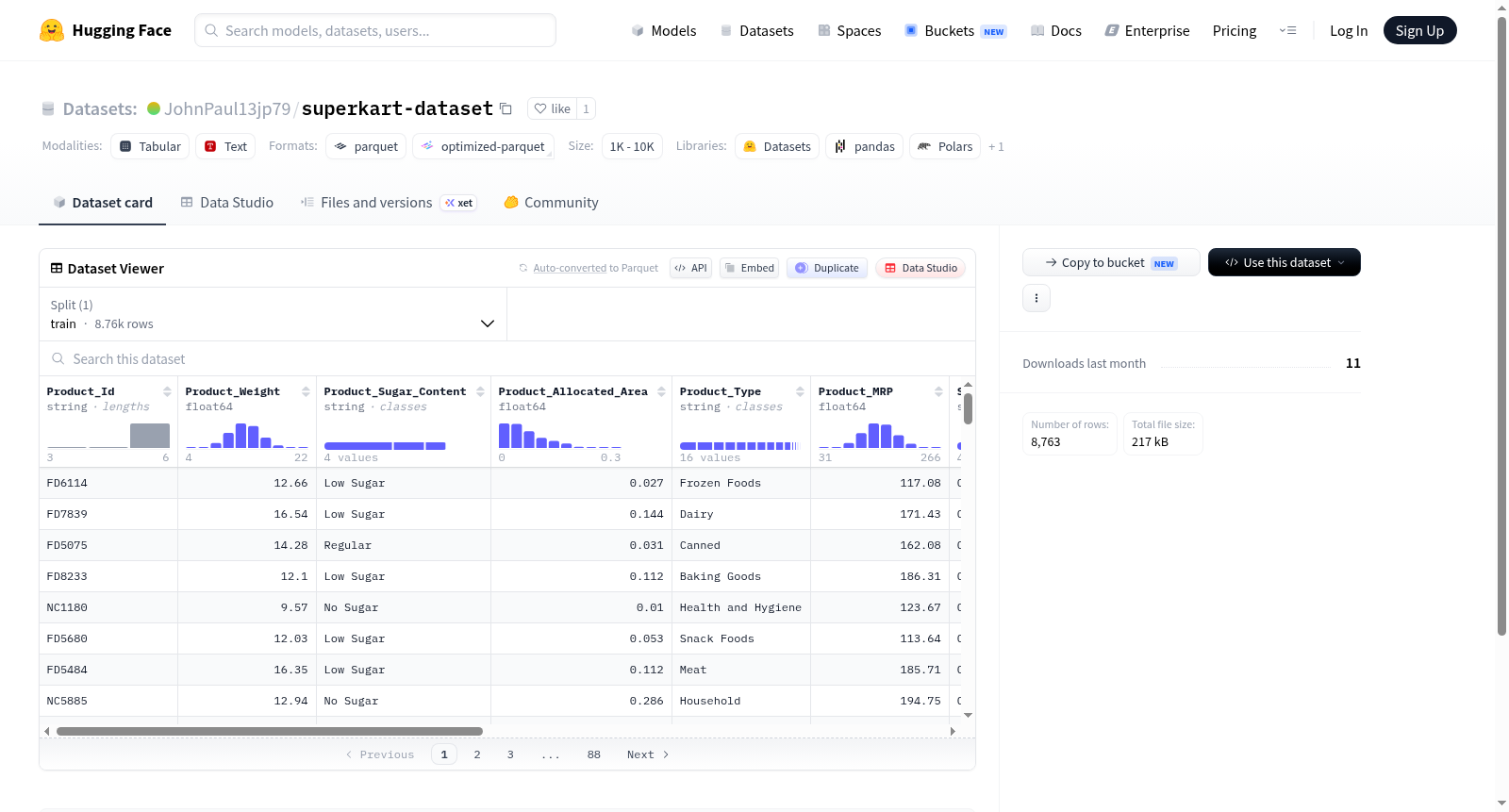The image size is (1509, 812).
Task: Open the Dataset card tab
Action: click(x=103, y=203)
